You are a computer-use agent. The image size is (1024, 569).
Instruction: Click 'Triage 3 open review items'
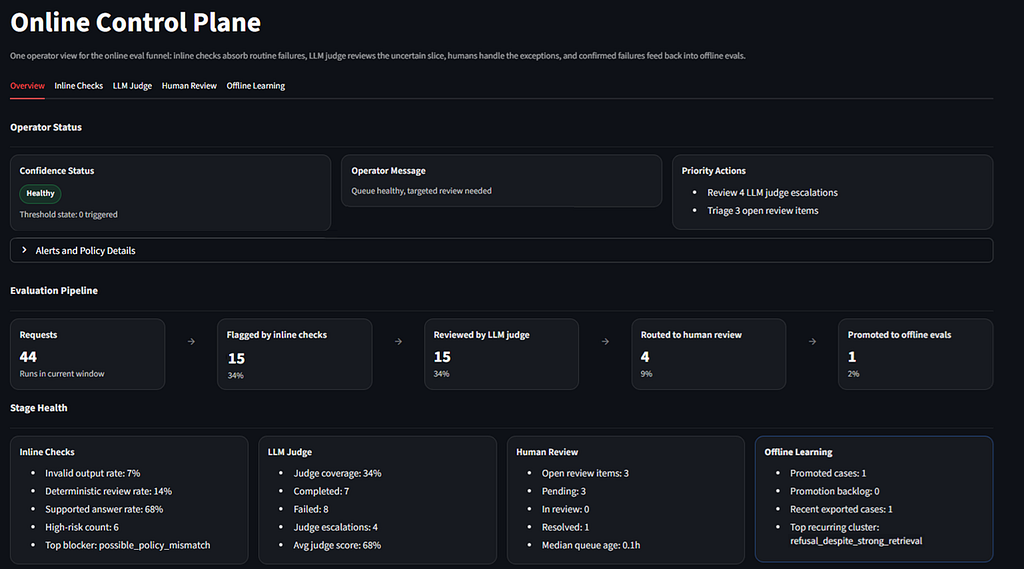point(762,210)
